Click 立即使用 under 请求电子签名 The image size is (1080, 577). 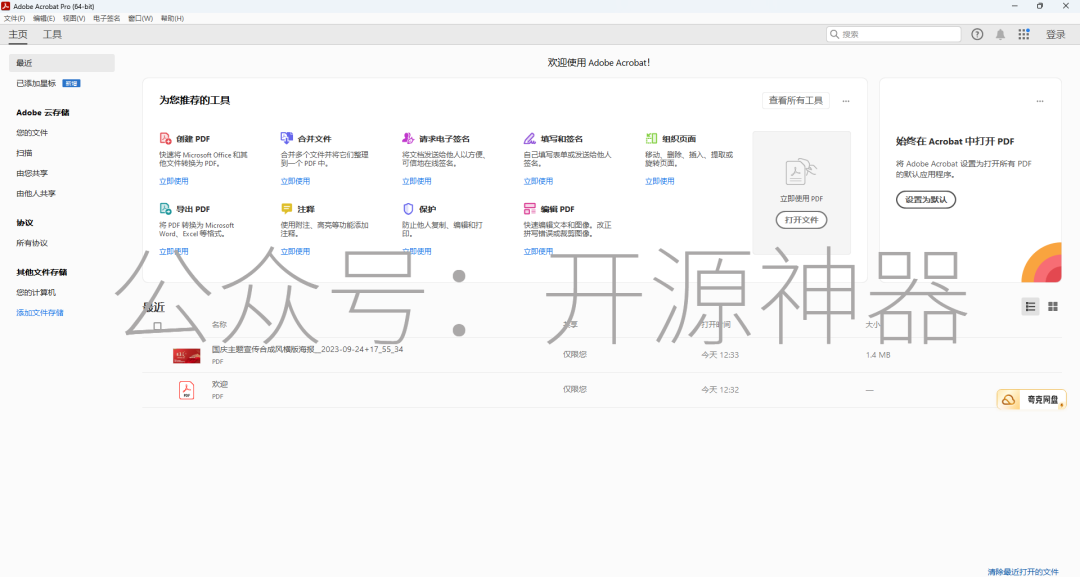tap(417, 181)
